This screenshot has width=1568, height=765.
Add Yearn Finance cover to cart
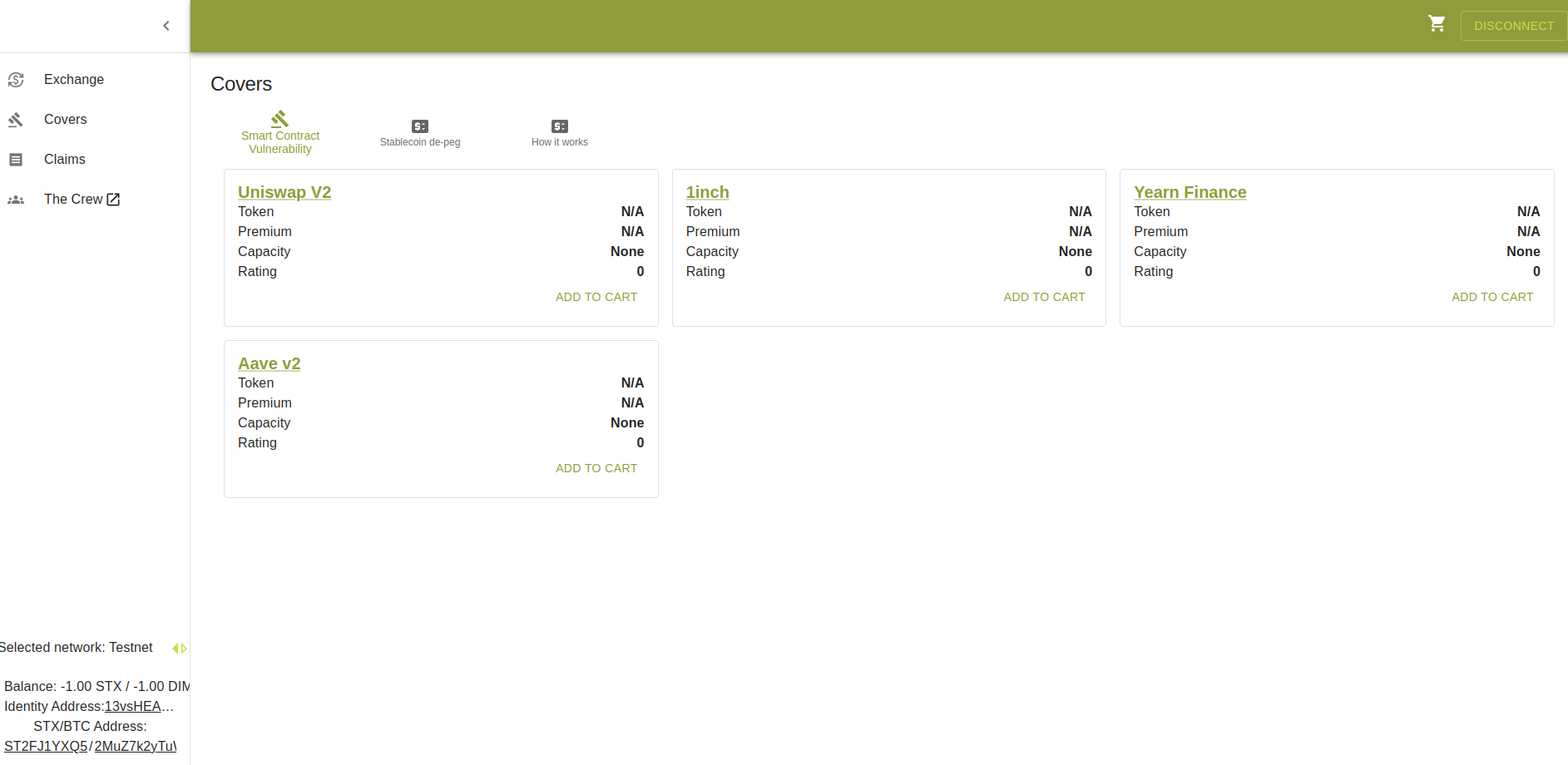[x=1492, y=297]
